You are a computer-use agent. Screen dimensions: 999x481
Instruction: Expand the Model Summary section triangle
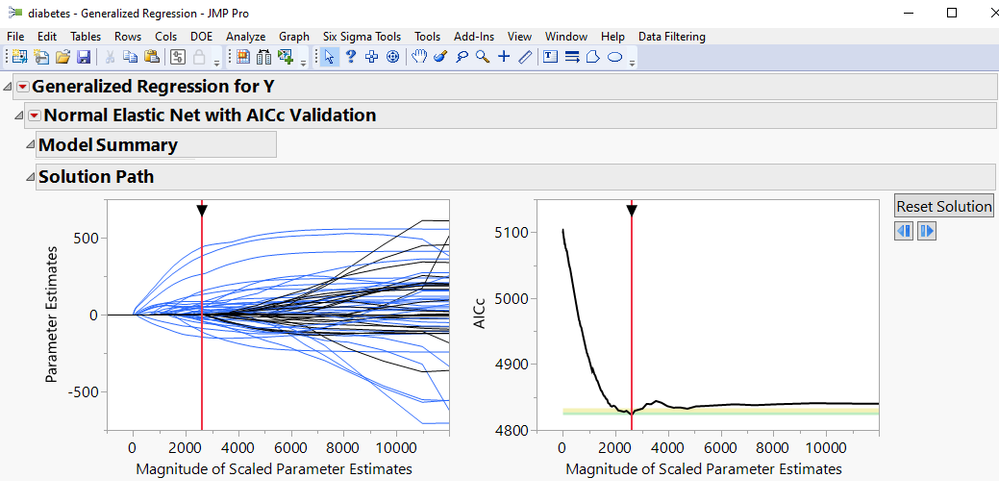click(30, 145)
